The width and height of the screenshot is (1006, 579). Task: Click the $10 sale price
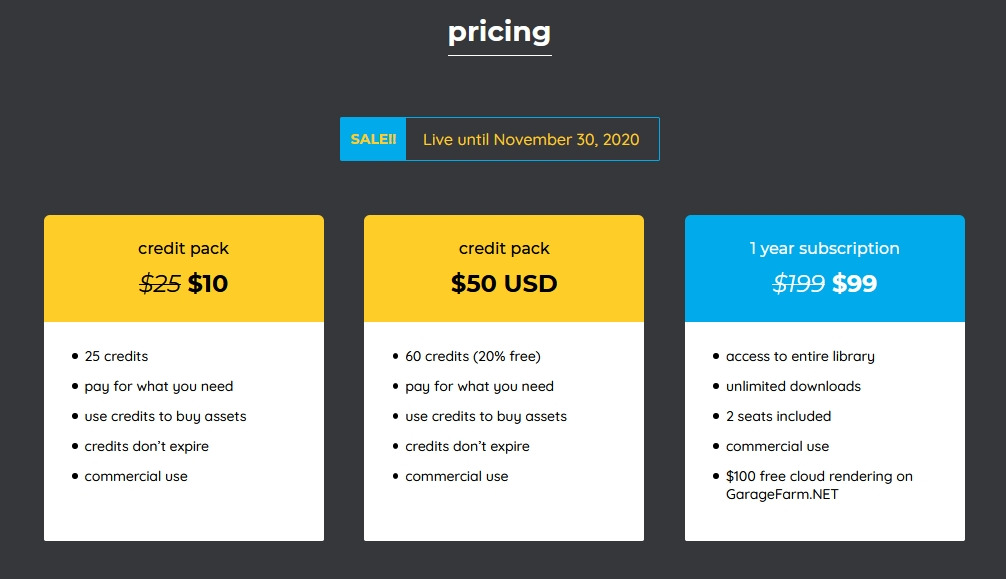208,283
